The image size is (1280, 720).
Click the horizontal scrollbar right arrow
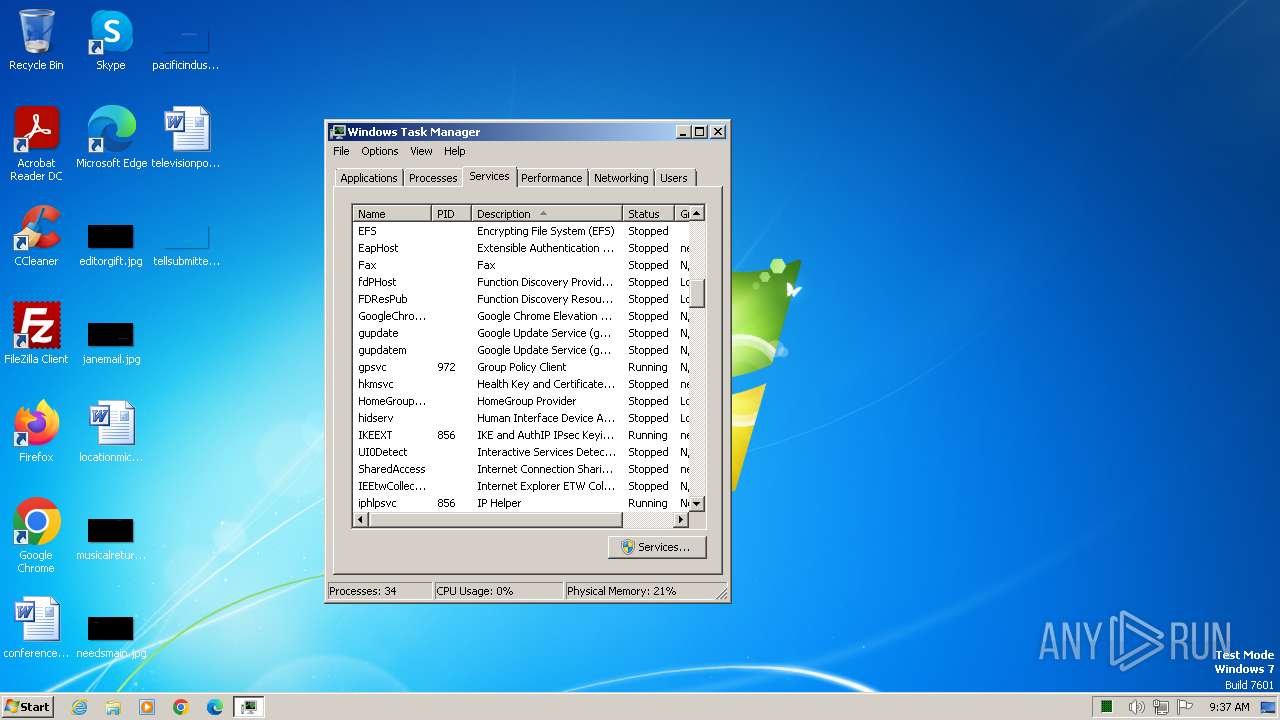[x=681, y=520]
